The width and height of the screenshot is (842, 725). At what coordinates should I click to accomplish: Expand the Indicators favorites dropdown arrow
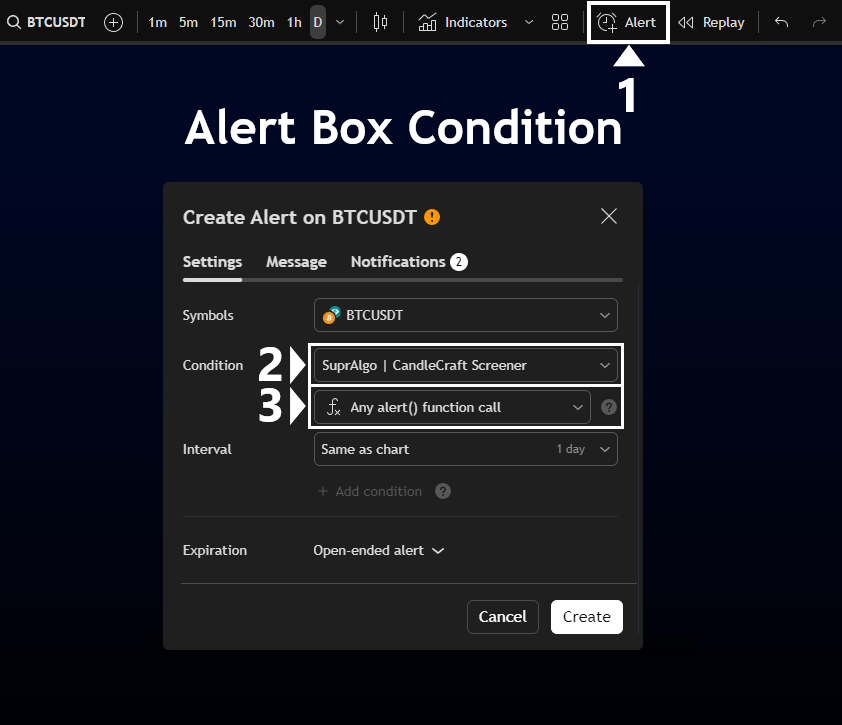[x=529, y=23]
